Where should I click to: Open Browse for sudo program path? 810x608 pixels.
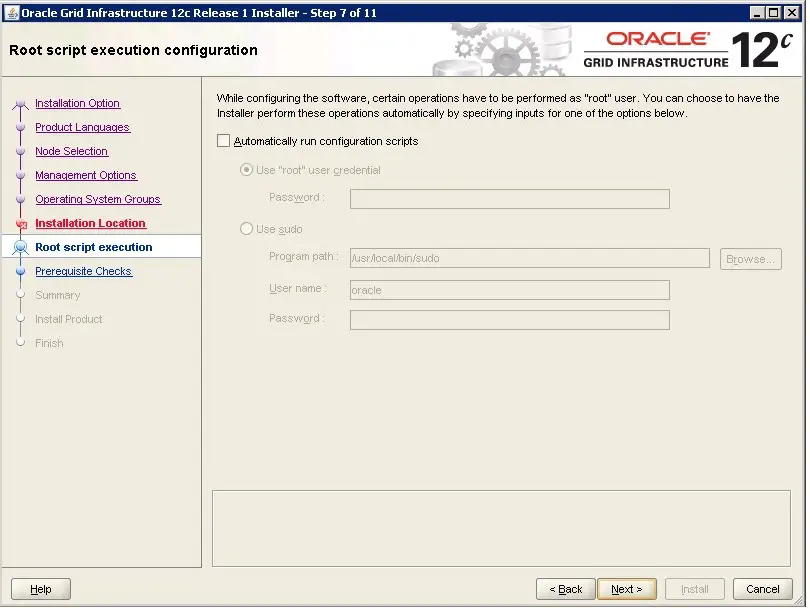tap(751, 259)
